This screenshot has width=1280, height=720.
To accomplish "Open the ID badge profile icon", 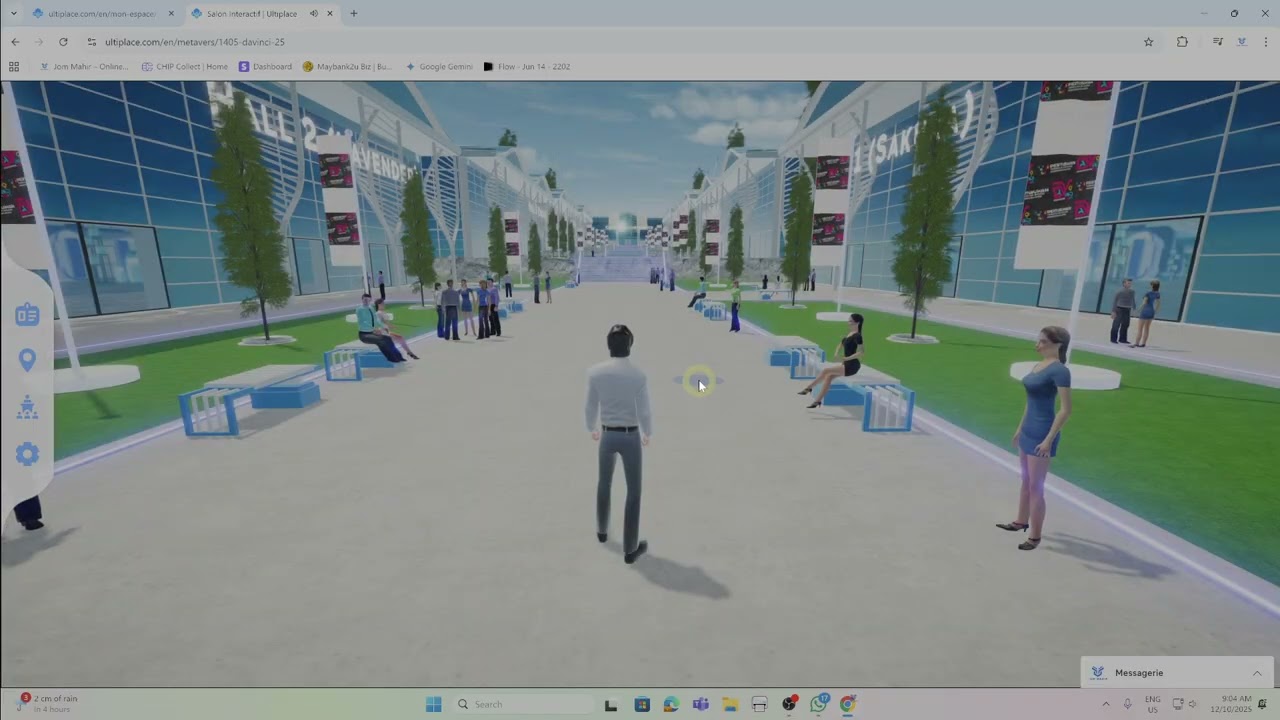I will (27, 316).
